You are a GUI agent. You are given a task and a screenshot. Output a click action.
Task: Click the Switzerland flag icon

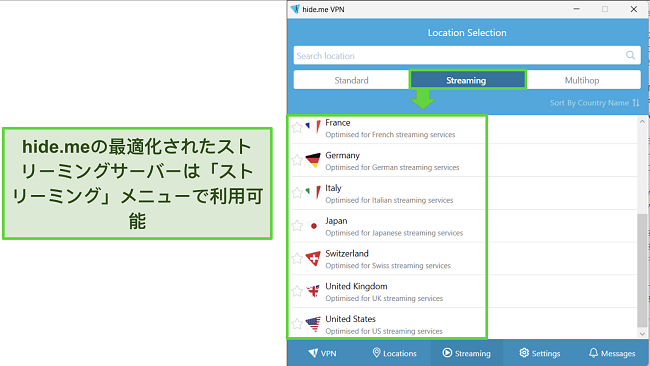tap(313, 258)
